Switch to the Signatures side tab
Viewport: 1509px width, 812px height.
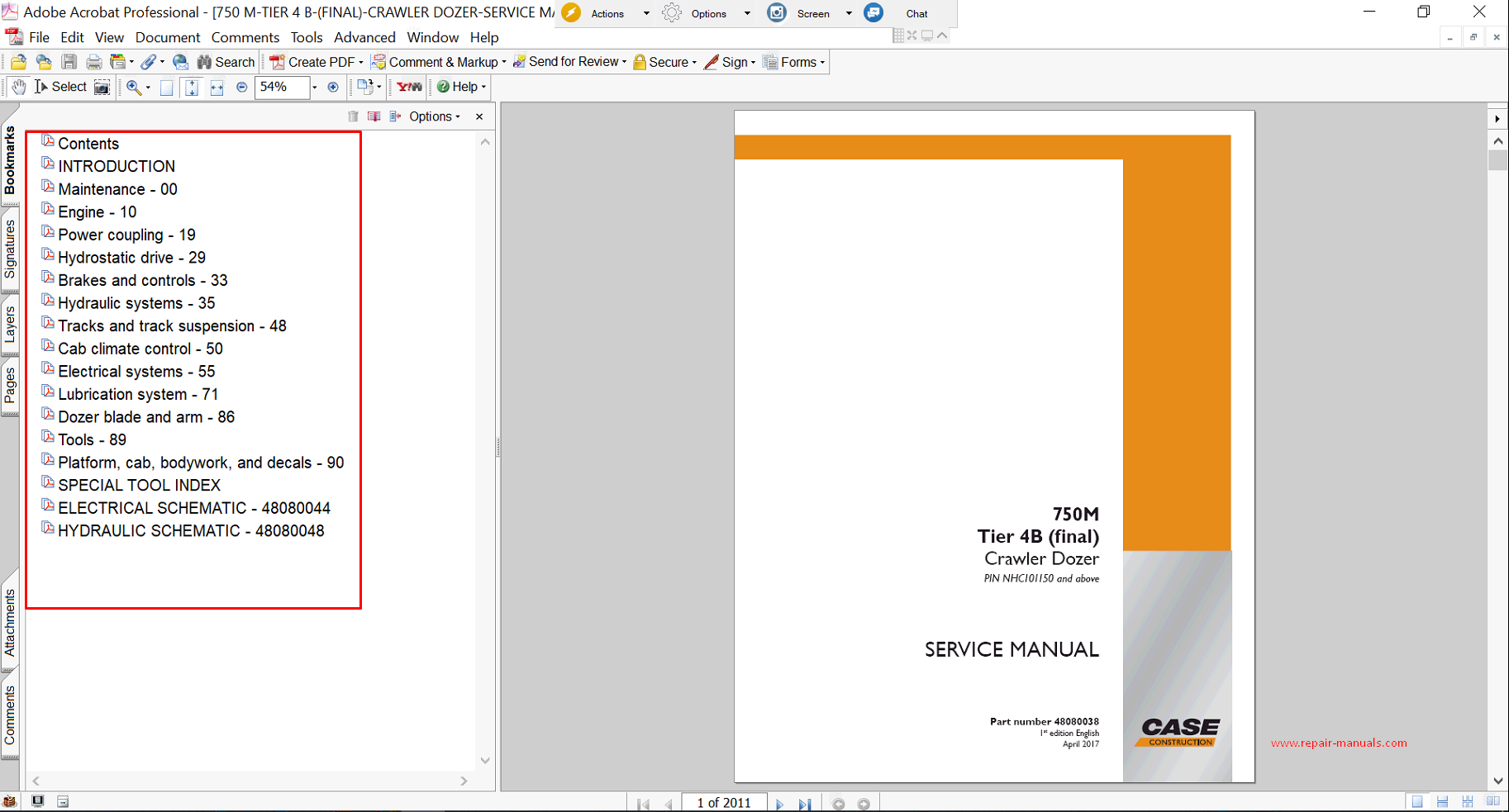[x=10, y=249]
